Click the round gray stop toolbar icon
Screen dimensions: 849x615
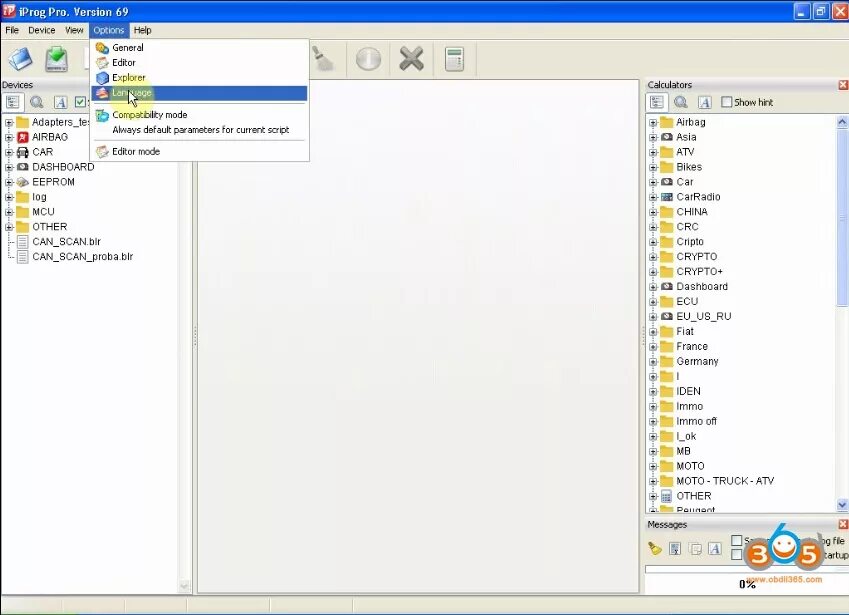(x=368, y=59)
